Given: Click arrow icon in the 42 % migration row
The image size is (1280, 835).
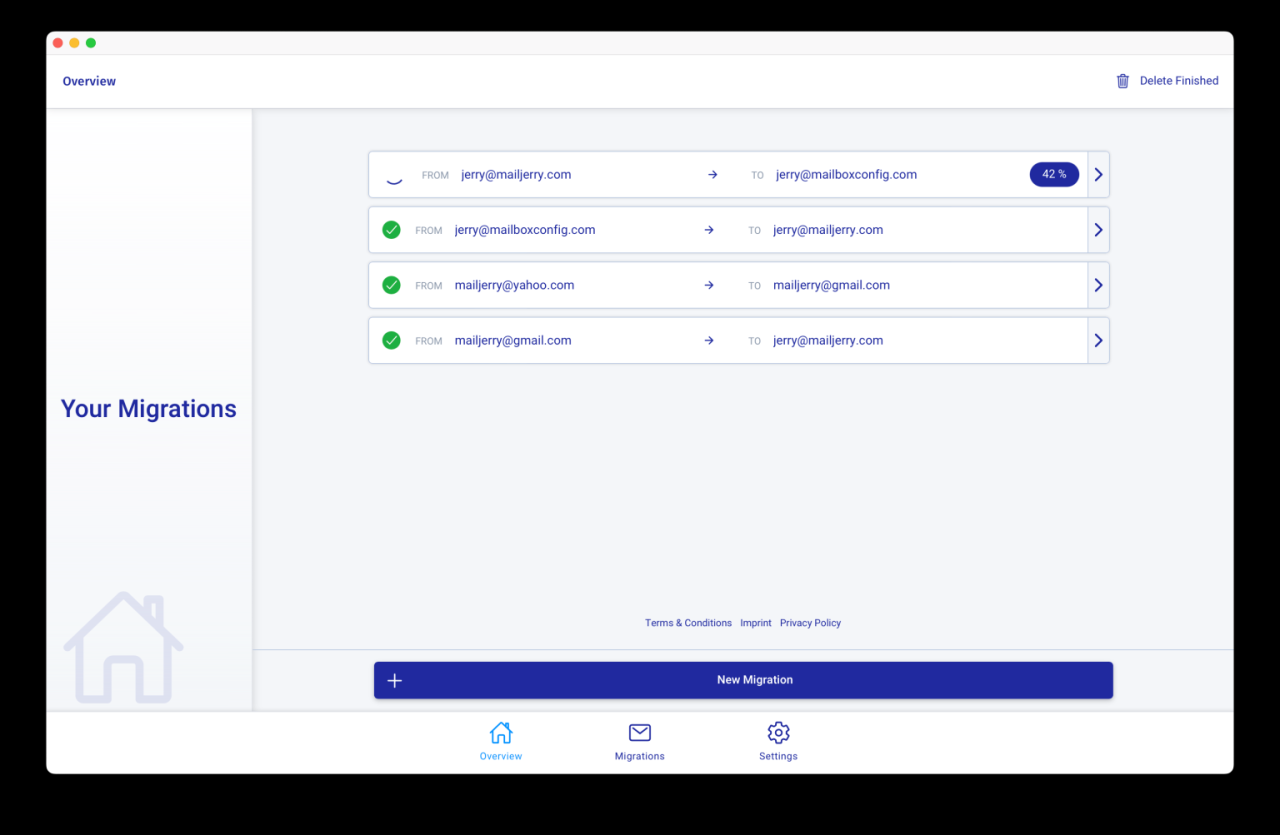Looking at the screenshot, I should coord(713,175).
